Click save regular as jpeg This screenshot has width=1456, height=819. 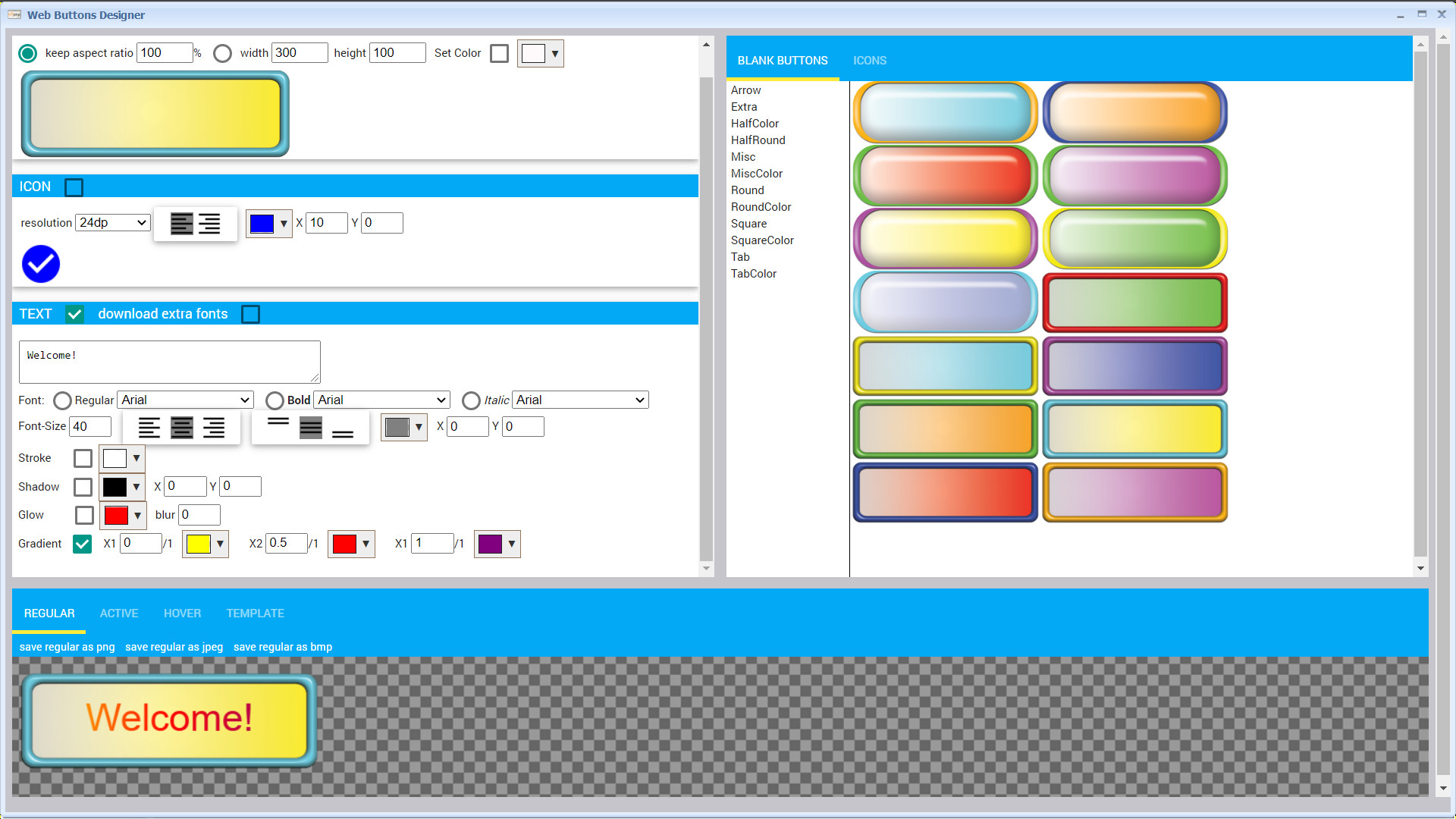(174, 647)
